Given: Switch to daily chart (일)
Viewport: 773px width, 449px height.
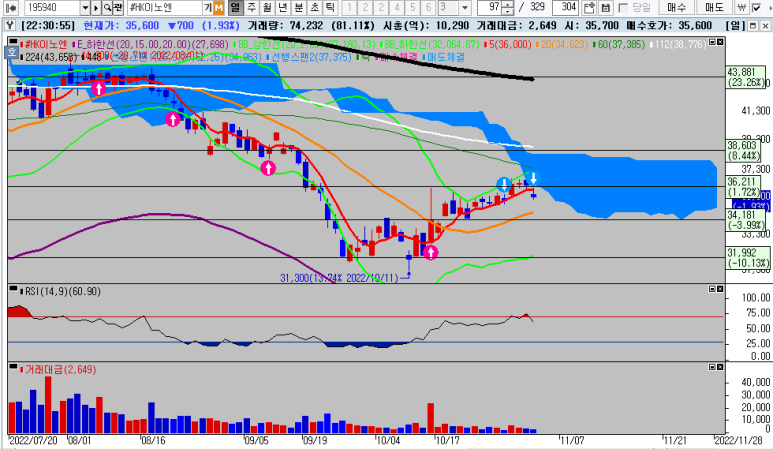Looking at the screenshot, I should pos(236,7).
